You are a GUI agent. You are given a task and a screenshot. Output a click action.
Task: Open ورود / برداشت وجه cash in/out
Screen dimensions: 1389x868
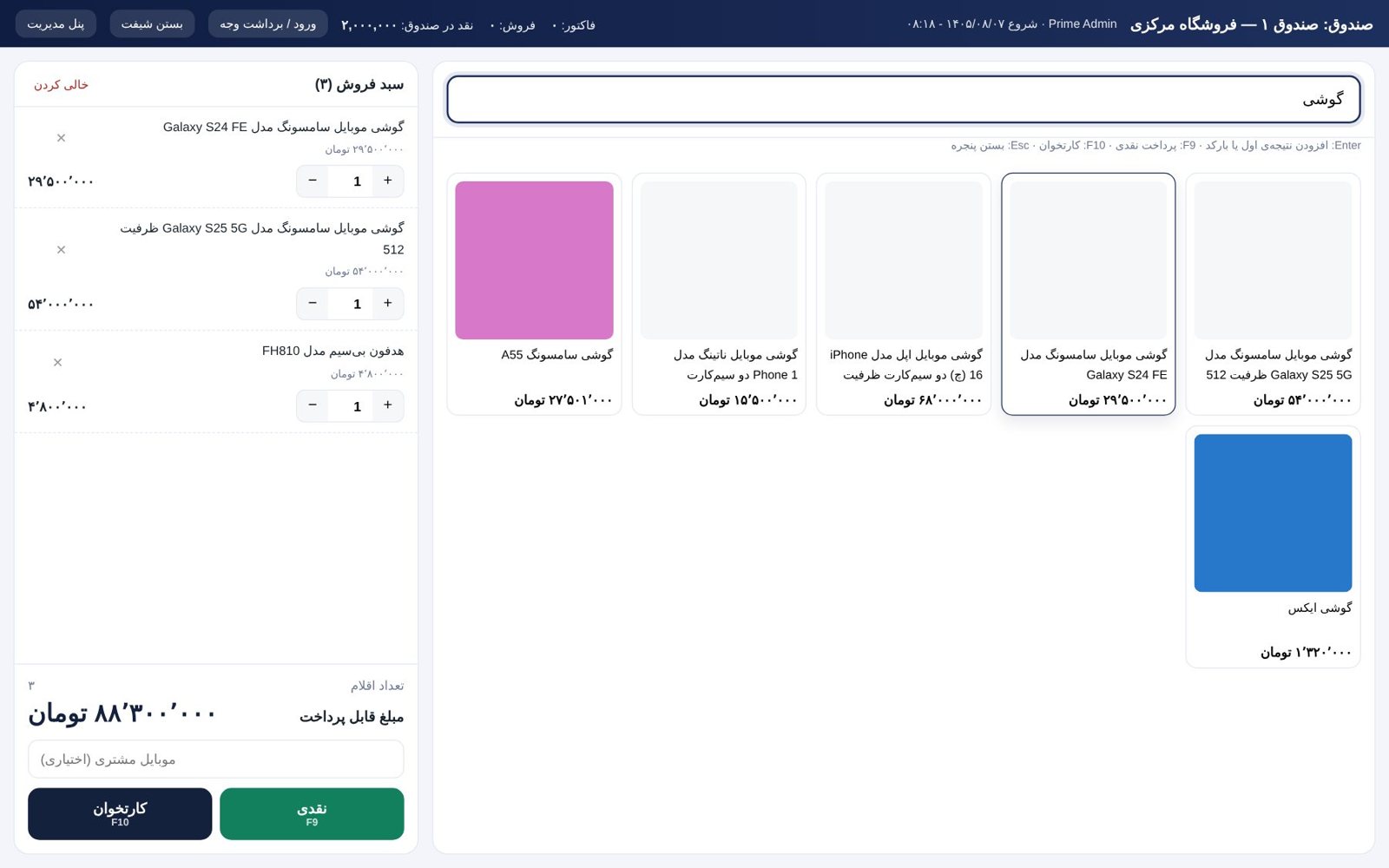[267, 23]
